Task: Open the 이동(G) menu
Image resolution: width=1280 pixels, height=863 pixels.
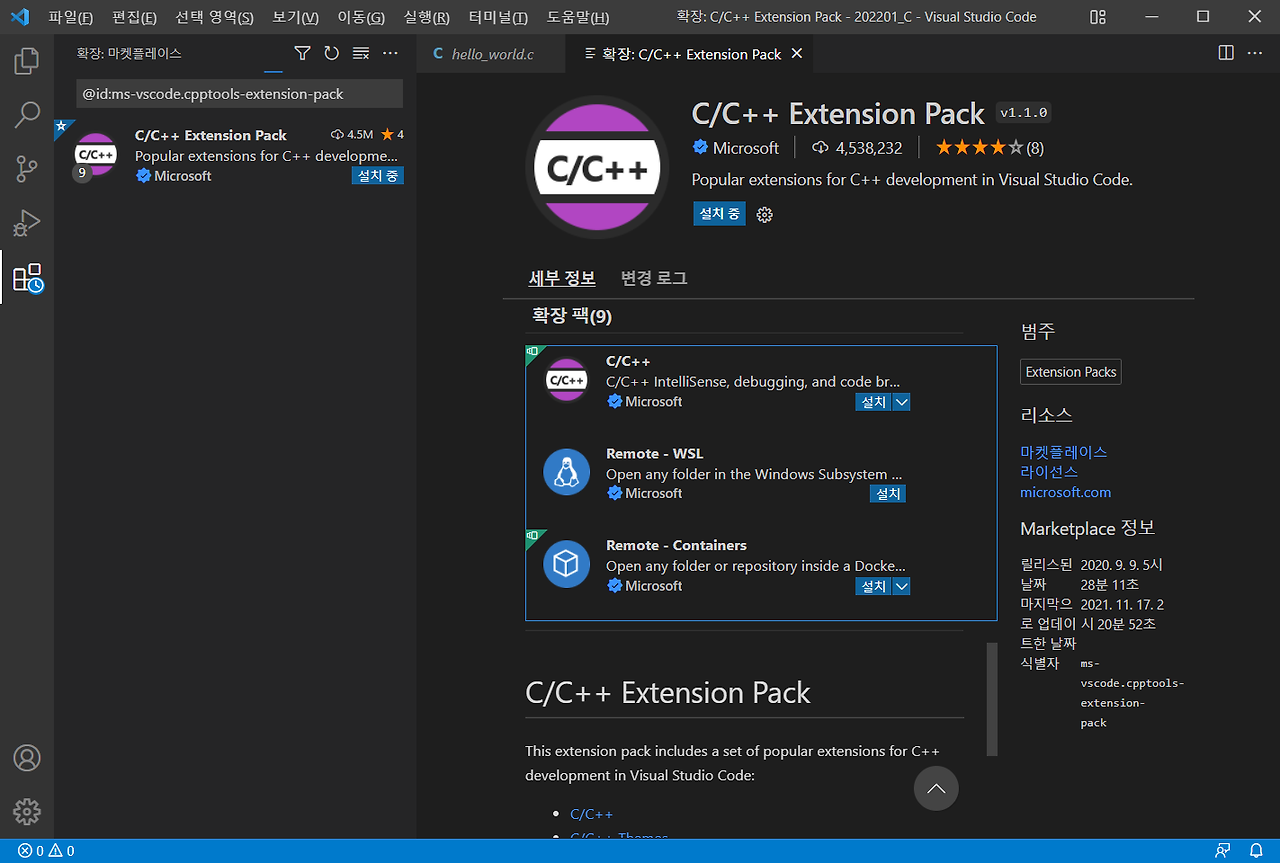Action: (x=361, y=17)
